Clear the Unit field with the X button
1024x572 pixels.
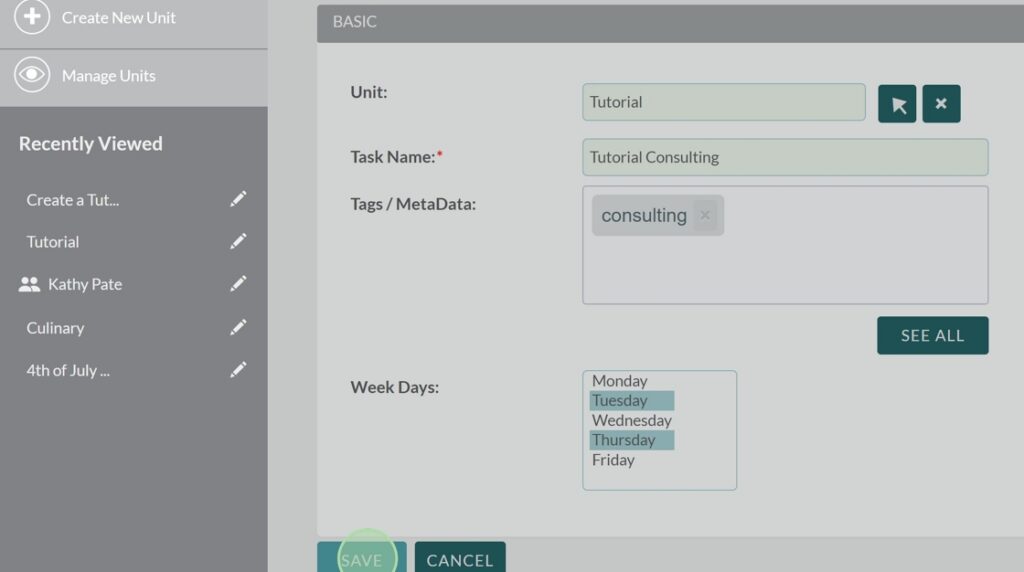[x=941, y=104]
